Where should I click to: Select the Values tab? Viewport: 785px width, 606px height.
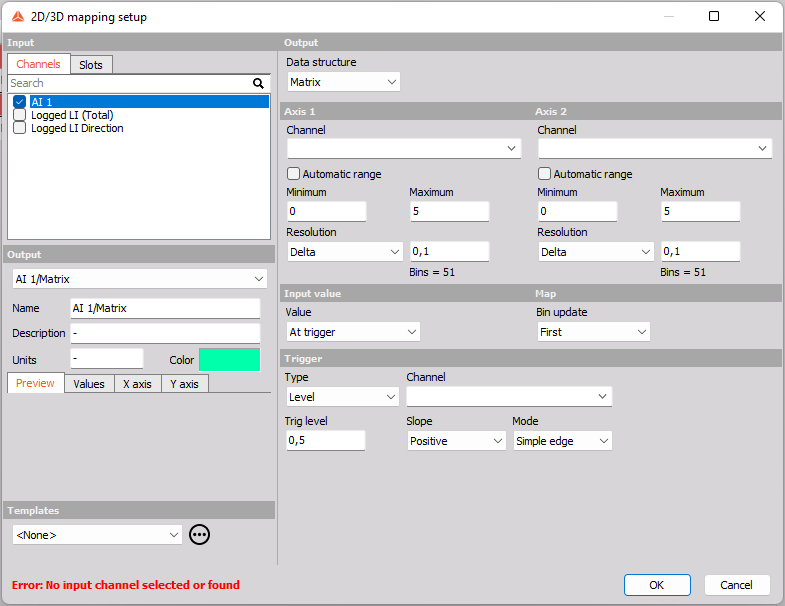pyautogui.click(x=89, y=384)
